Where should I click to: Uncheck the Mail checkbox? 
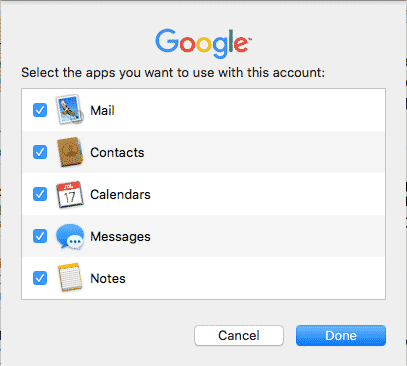pyautogui.click(x=40, y=110)
